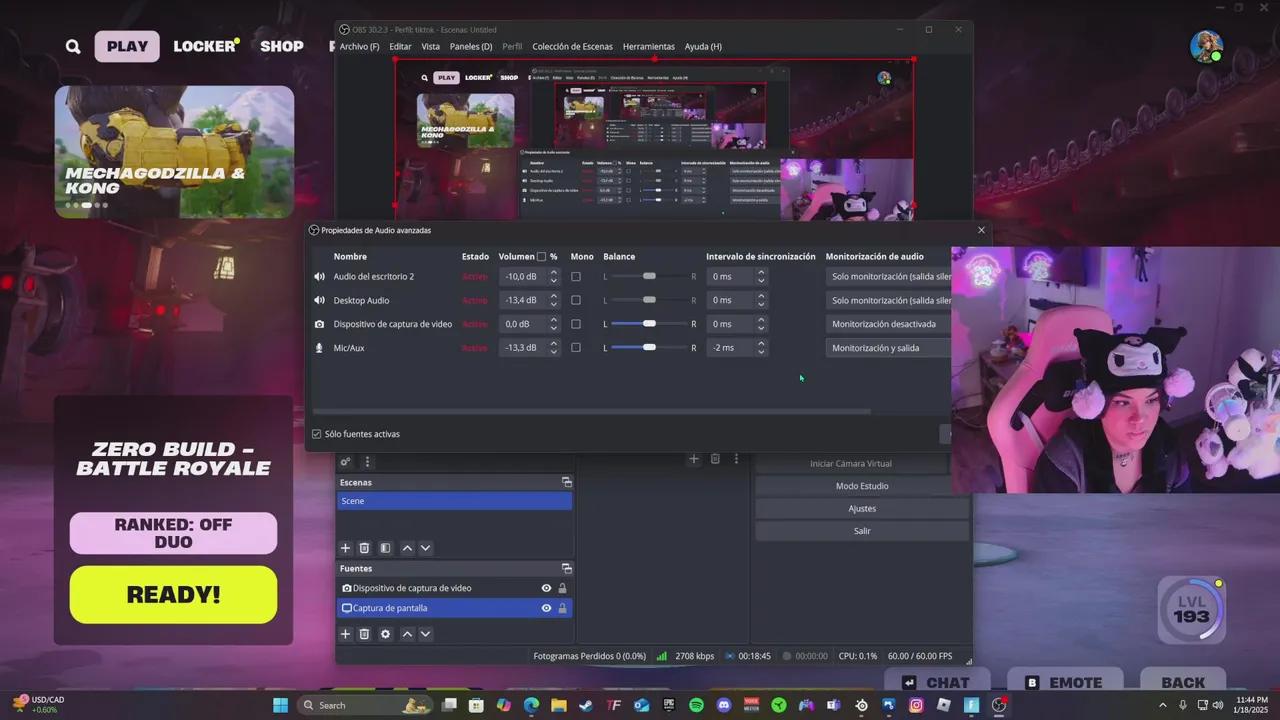
Task: Switch to the Fortnite LOCKER tab
Action: pos(204,46)
